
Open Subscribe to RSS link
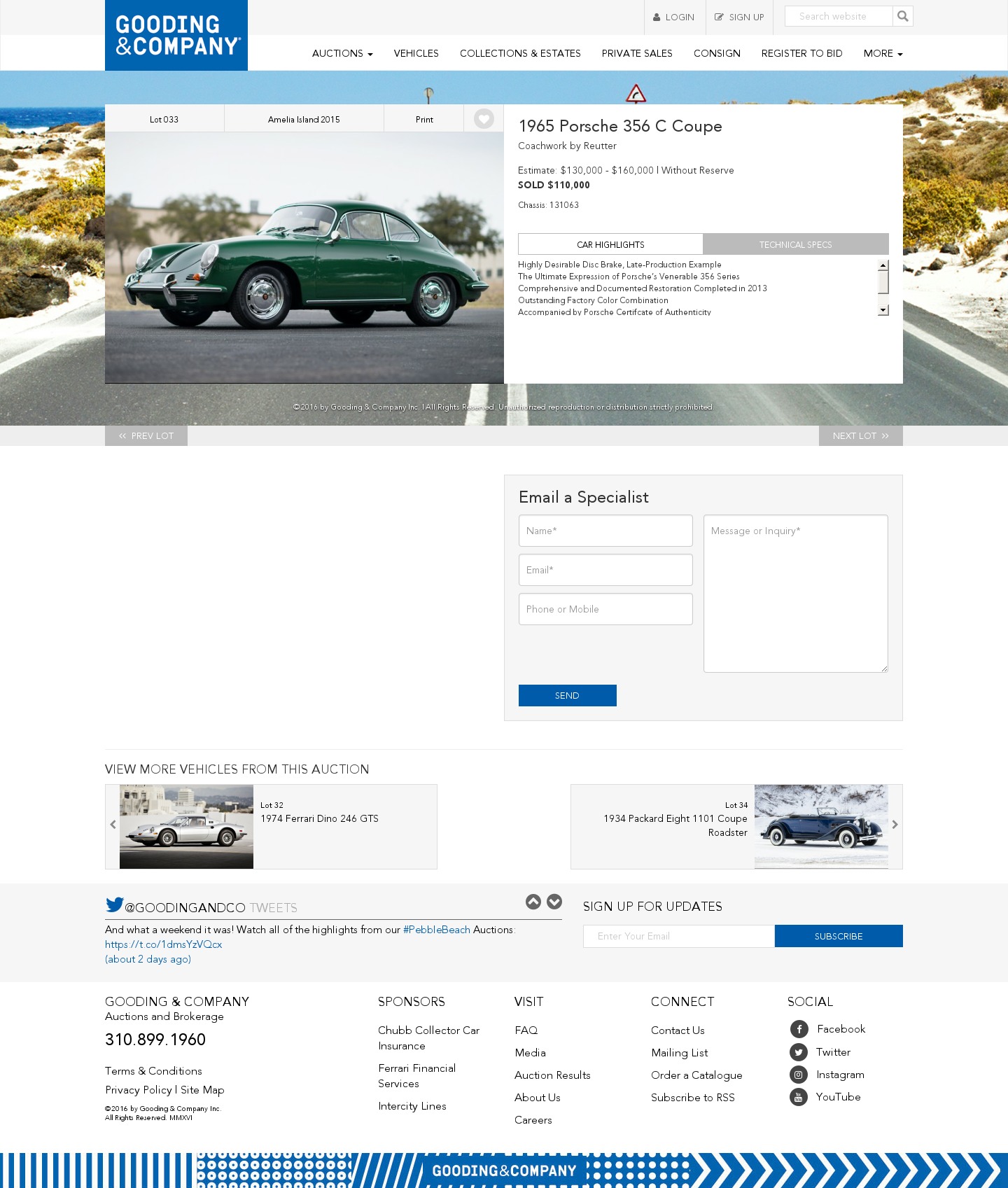tap(693, 1098)
